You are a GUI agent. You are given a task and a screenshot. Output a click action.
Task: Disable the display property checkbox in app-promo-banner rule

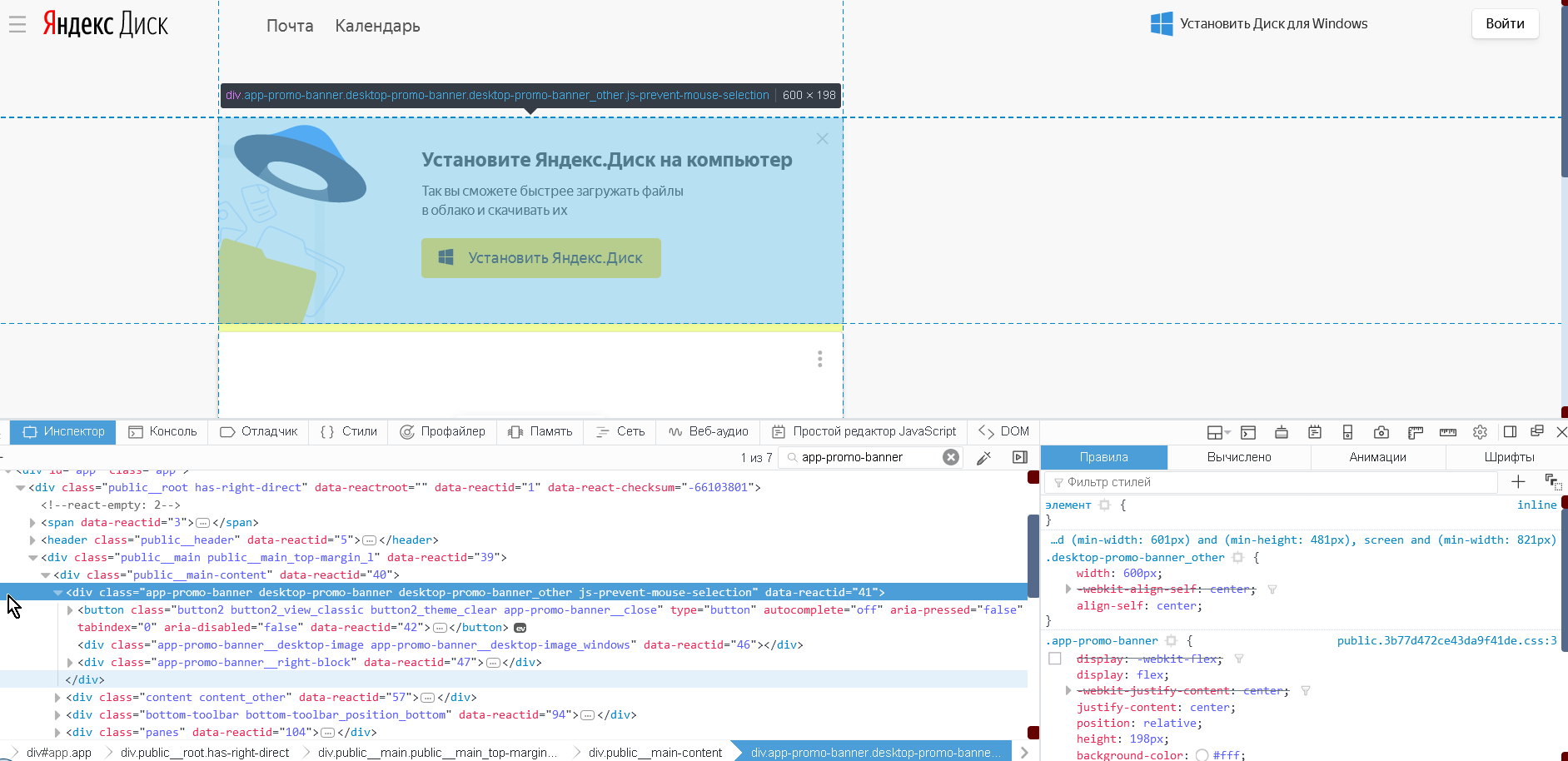tap(1055, 658)
